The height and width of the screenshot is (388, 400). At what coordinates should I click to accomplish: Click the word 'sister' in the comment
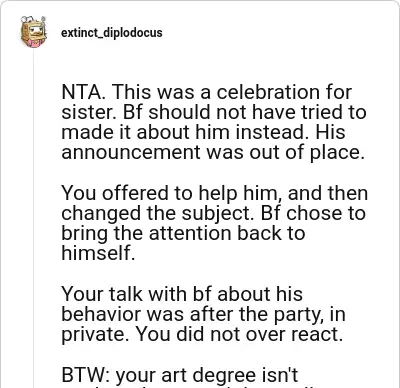pos(89,112)
